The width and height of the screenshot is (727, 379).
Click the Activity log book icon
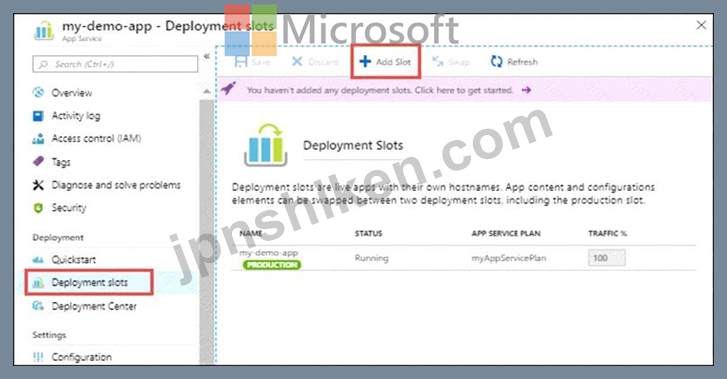point(38,116)
